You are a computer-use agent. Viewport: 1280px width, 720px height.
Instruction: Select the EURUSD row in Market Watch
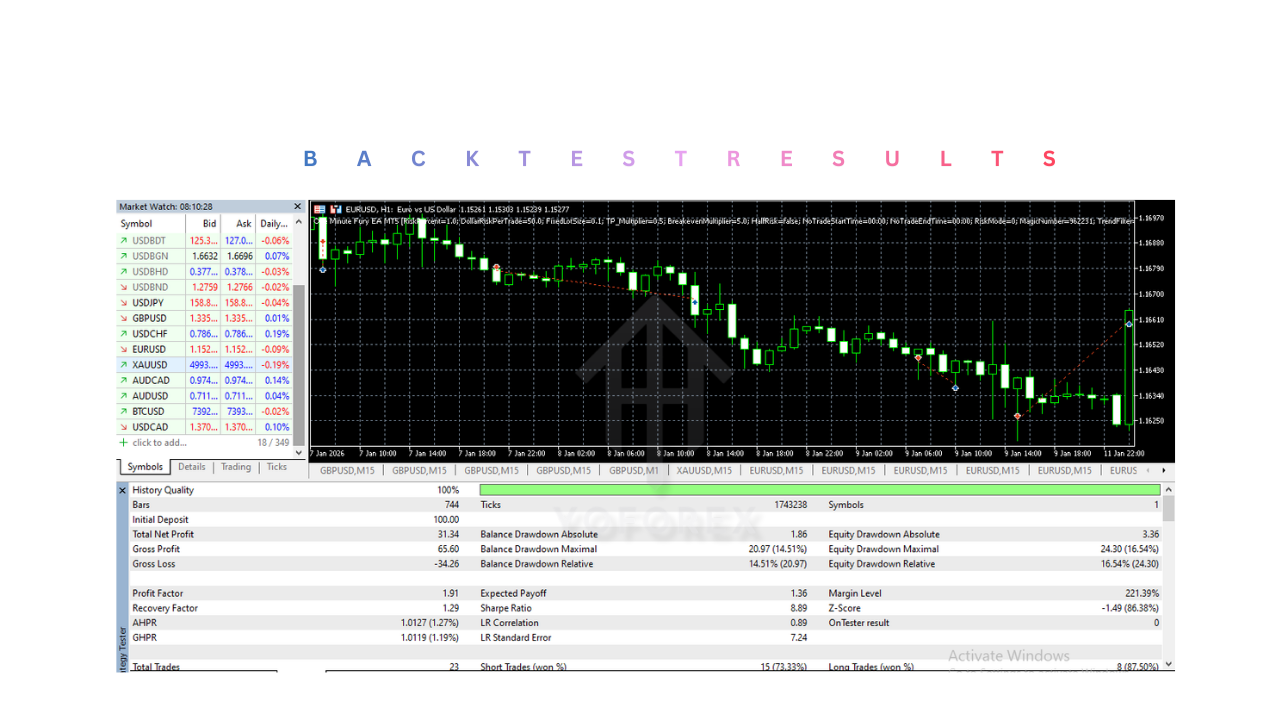[x=150, y=349]
